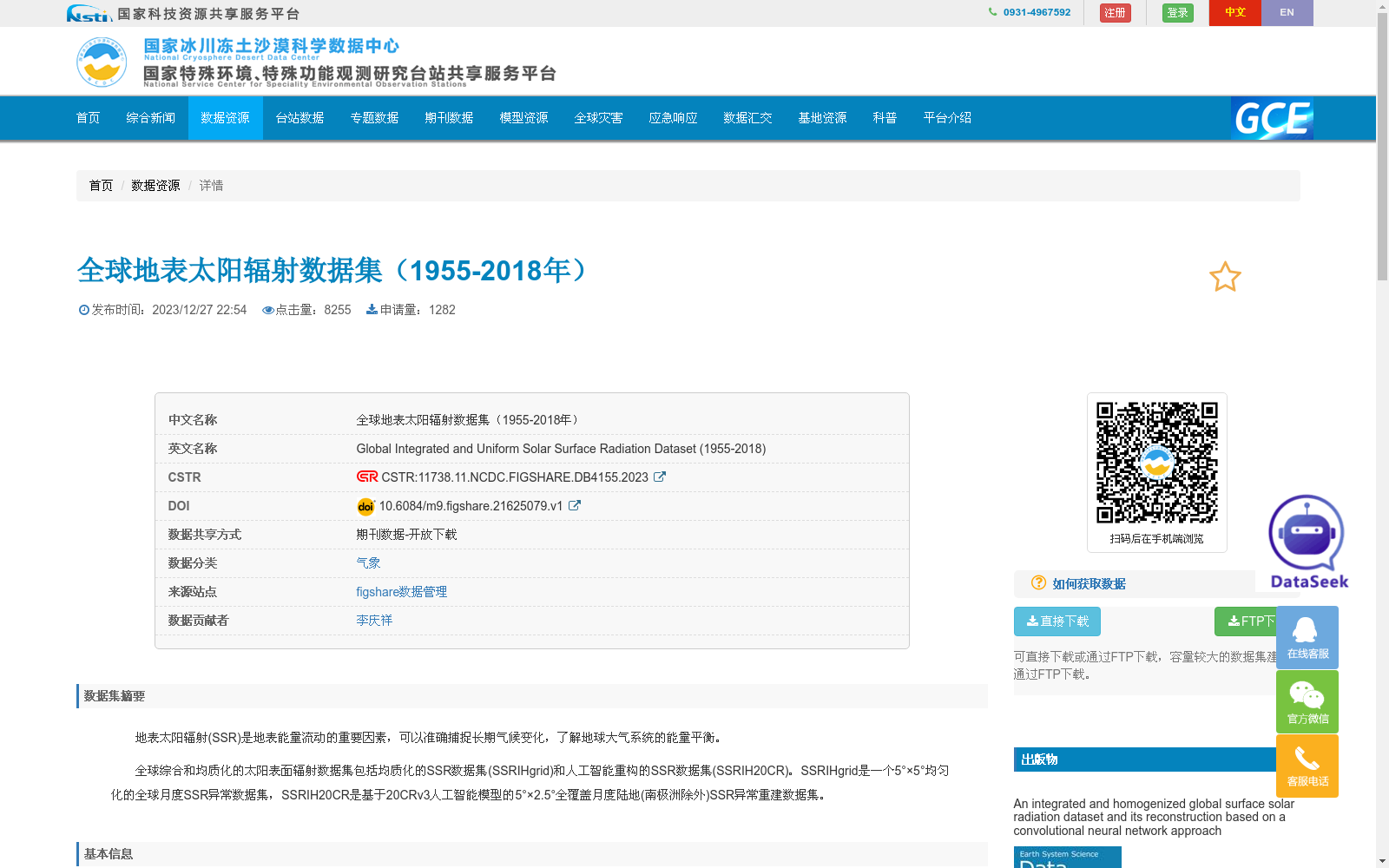
Task: Click the 直接下载 button
Action: point(1057,621)
